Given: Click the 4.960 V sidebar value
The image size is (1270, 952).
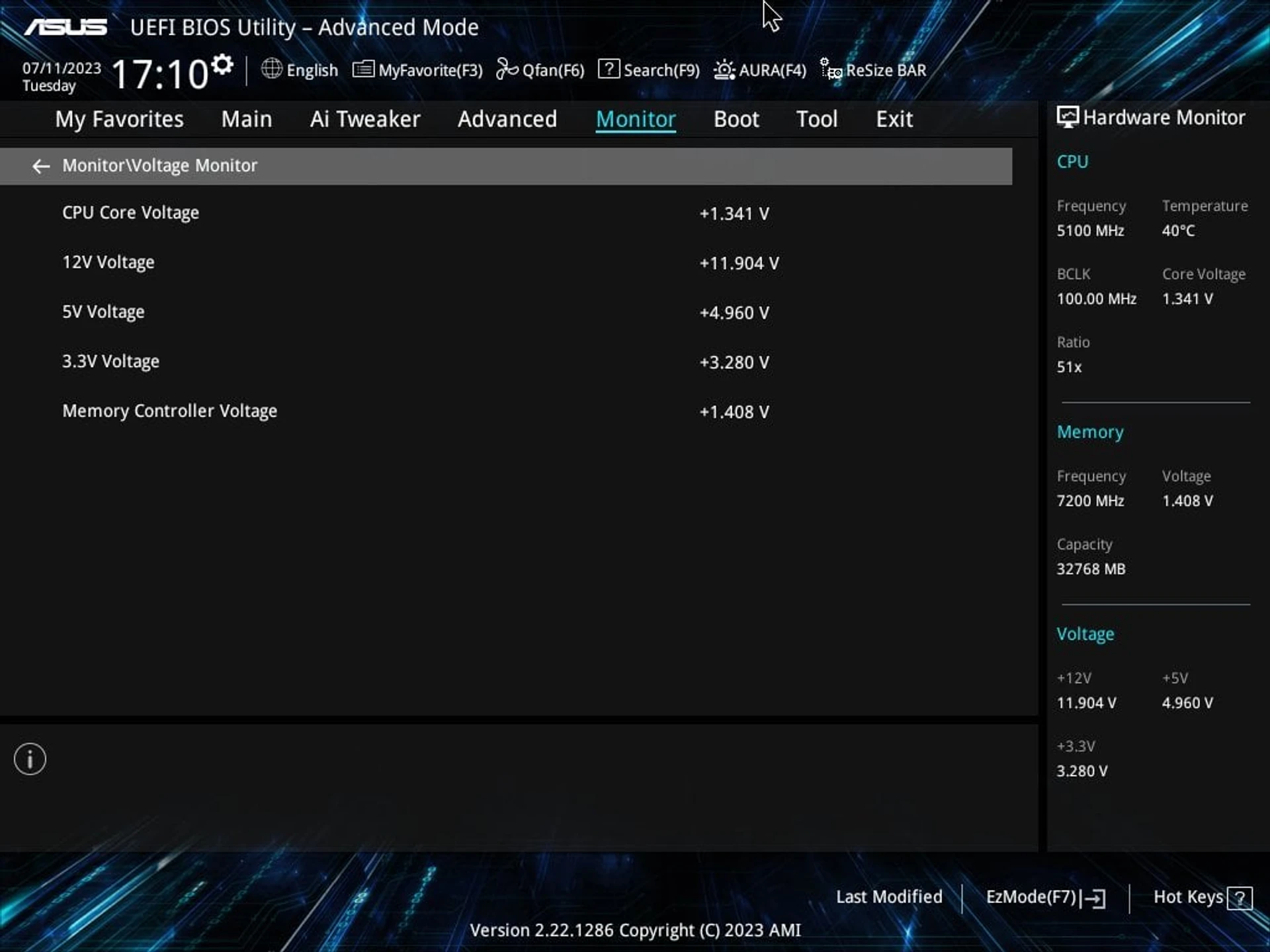Looking at the screenshot, I should coord(1187,703).
